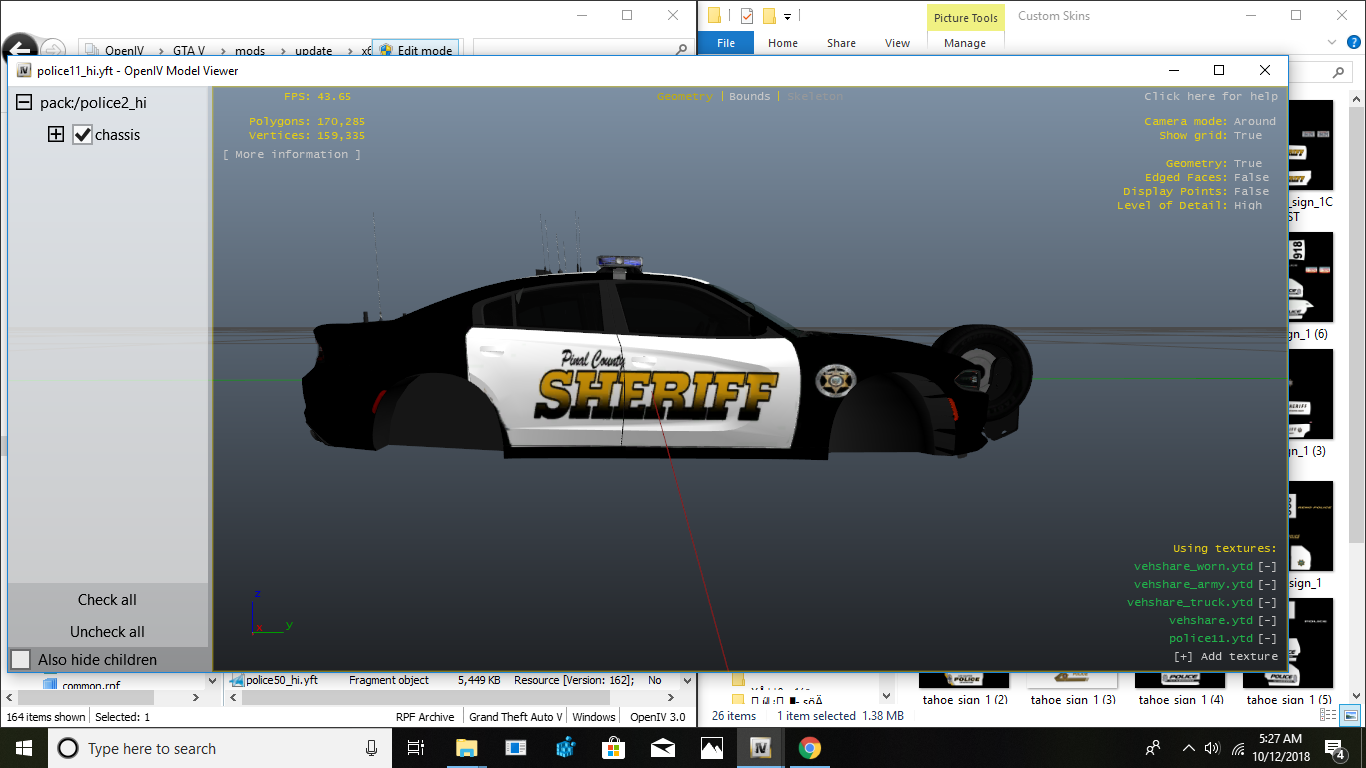Viewport: 1366px width, 768px height.
Task: Enable the Also hide children checkbox
Action: [21, 660]
